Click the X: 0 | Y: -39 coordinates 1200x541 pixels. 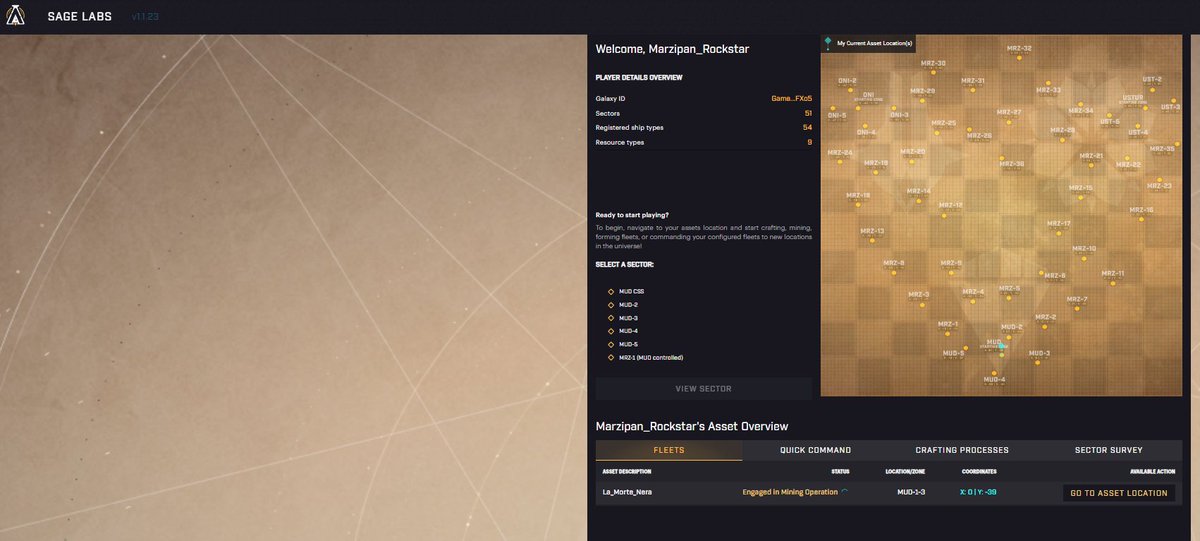point(978,492)
